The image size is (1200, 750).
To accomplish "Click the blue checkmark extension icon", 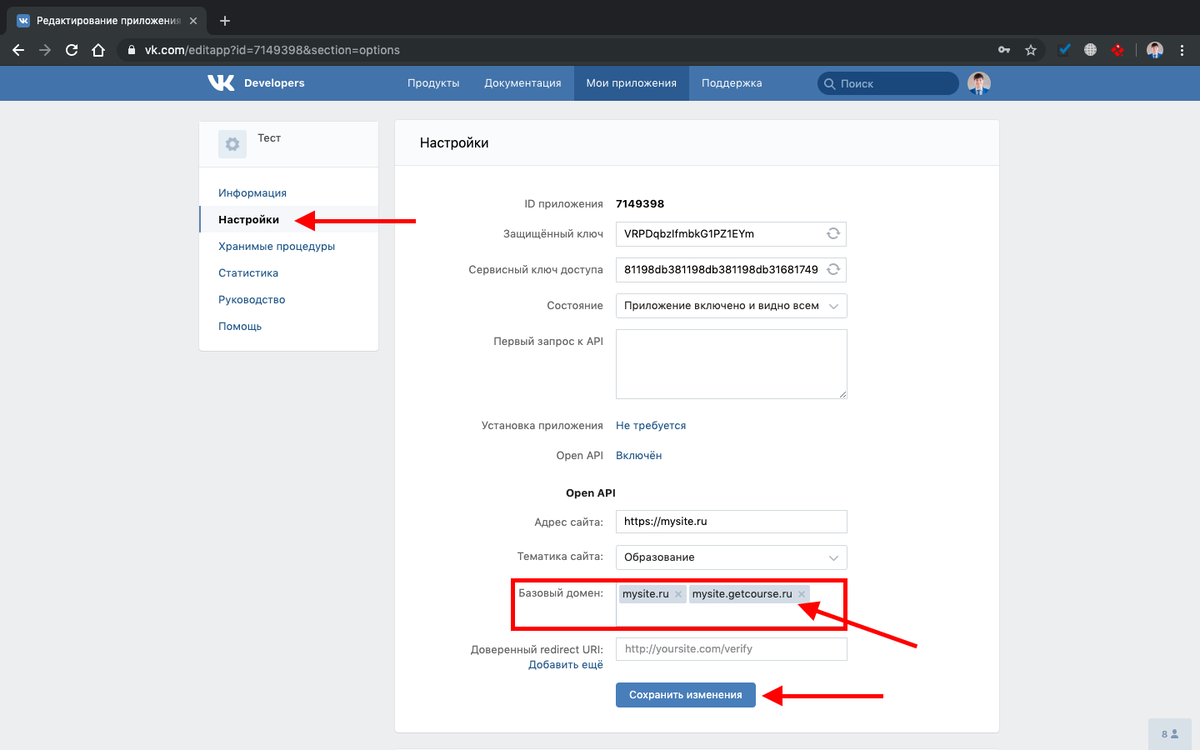I will [1065, 50].
